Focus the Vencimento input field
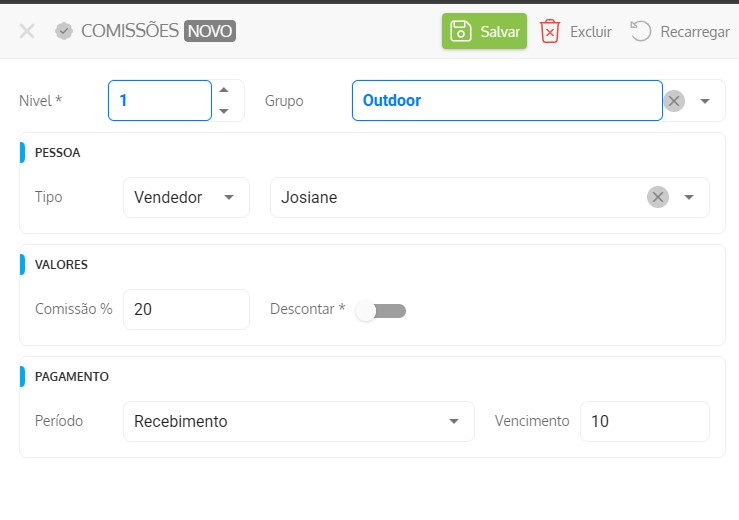Image resolution: width=739 pixels, height=520 pixels. pyautogui.click(x=644, y=422)
